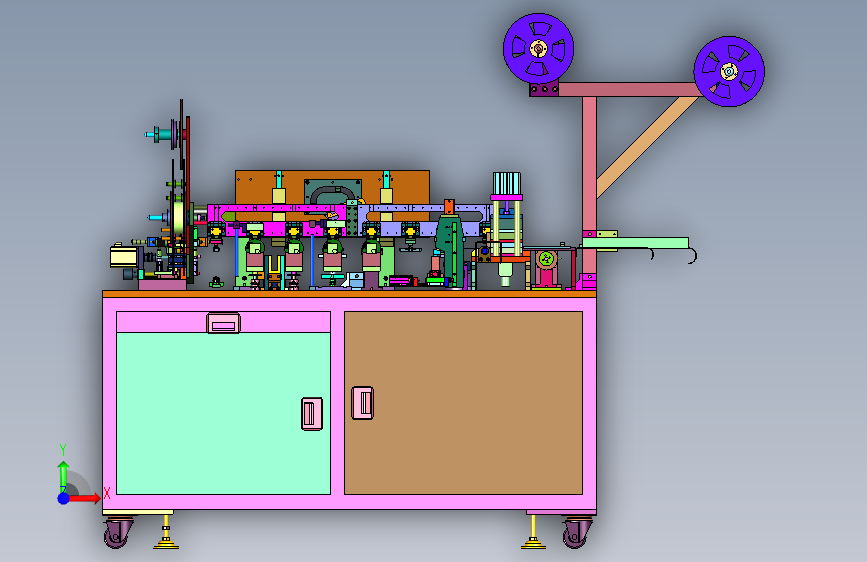Screen dimensions: 867x562
Task: Click the red X axis label
Action: 107,493
